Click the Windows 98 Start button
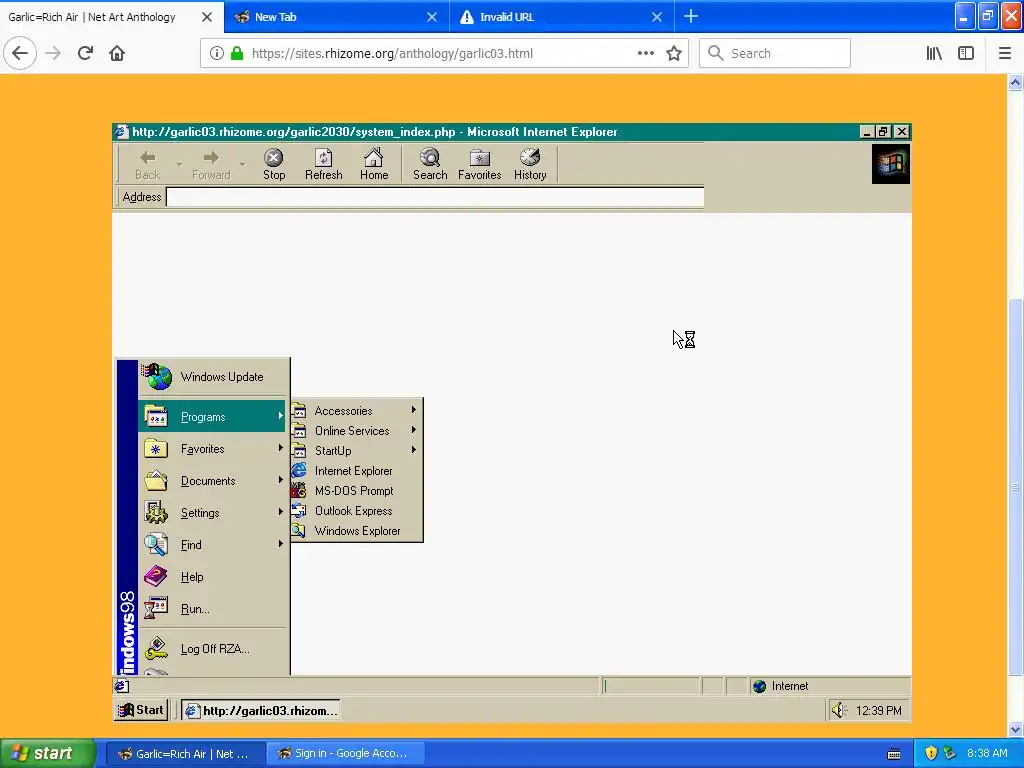 click(x=141, y=710)
